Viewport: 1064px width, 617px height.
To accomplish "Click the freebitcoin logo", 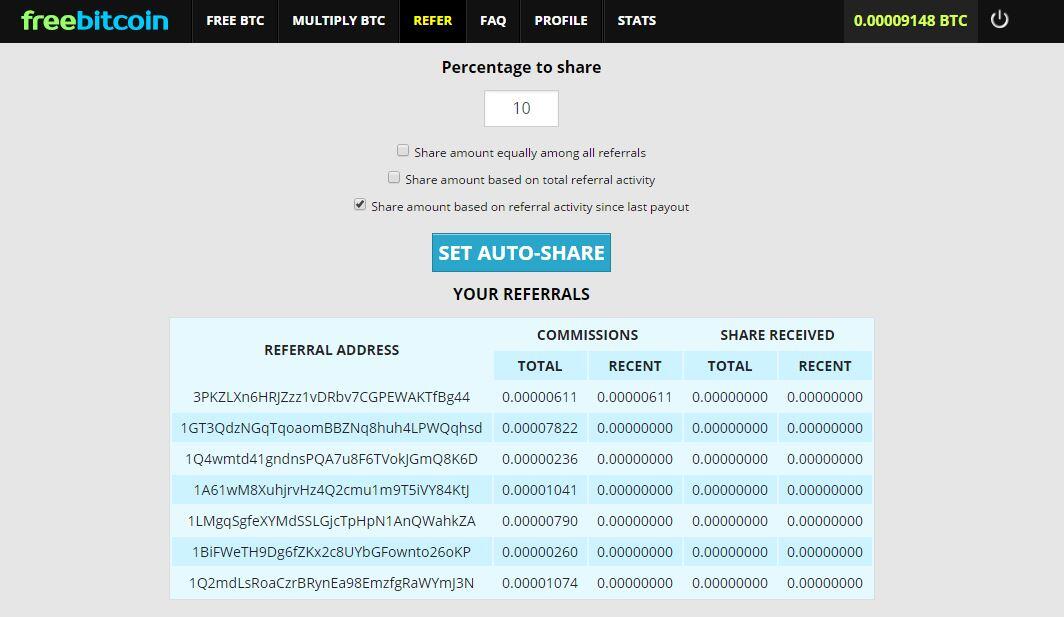I will click(95, 20).
